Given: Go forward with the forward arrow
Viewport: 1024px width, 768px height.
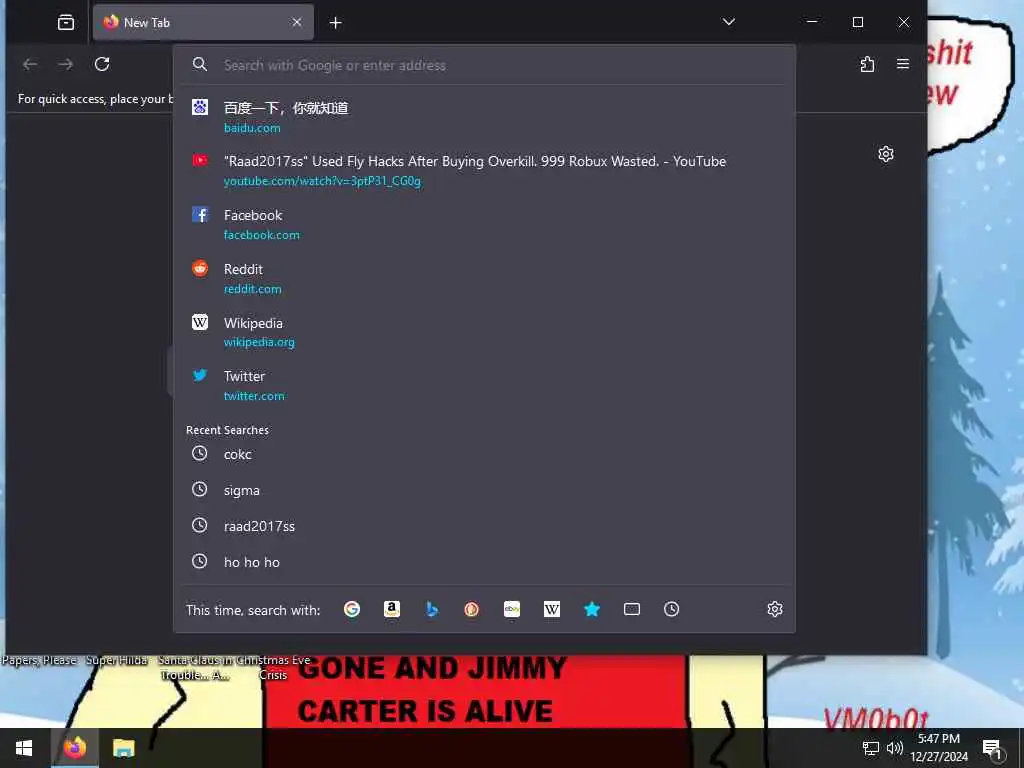Looking at the screenshot, I should pyautogui.click(x=66, y=64).
